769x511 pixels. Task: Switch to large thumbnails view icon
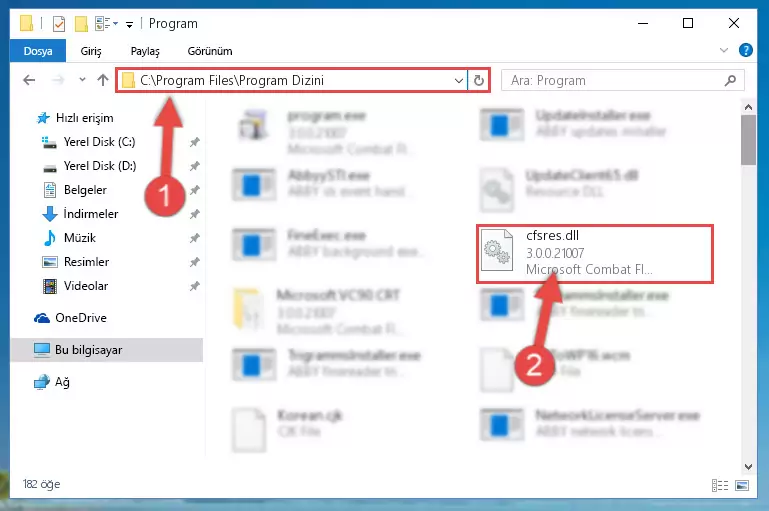(742, 485)
